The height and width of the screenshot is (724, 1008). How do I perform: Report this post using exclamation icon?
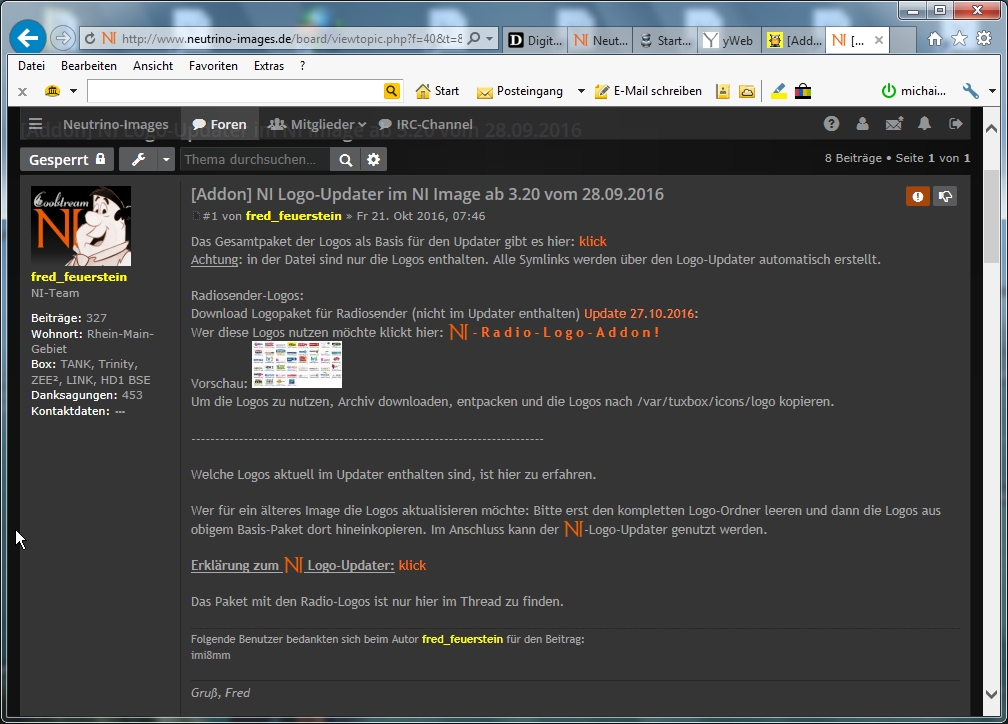tap(917, 196)
